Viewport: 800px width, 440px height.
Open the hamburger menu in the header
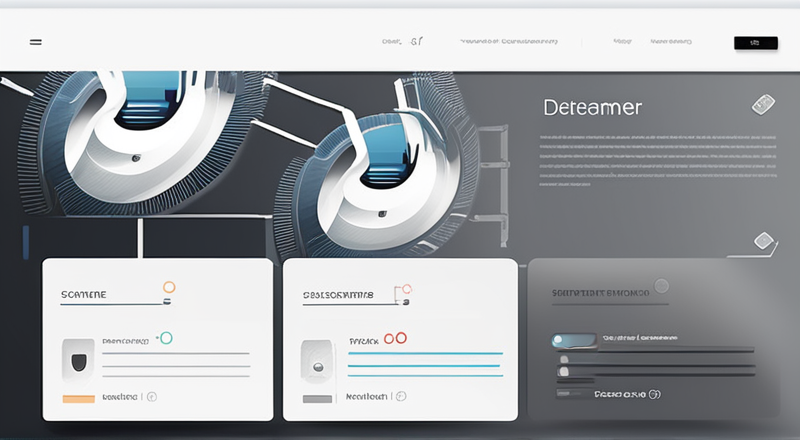click(x=36, y=43)
